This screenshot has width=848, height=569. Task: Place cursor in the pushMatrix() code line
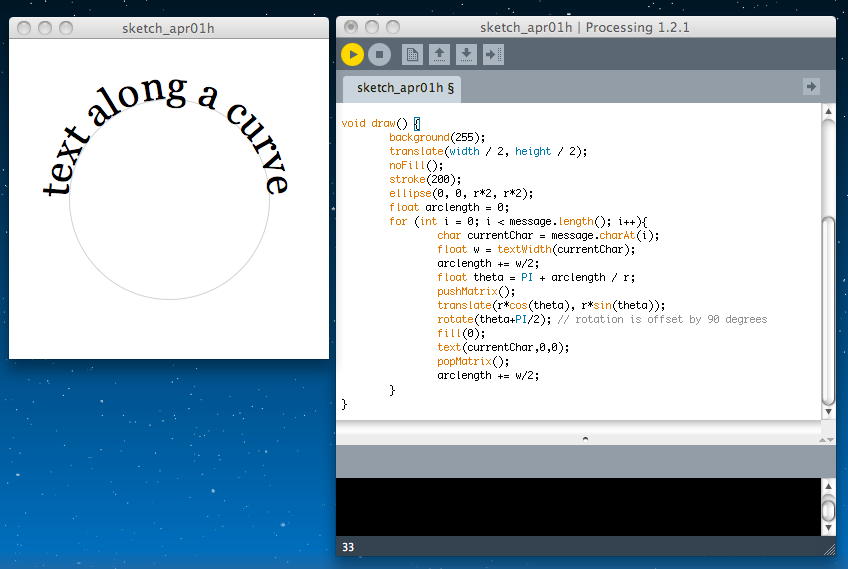[x=476, y=291]
